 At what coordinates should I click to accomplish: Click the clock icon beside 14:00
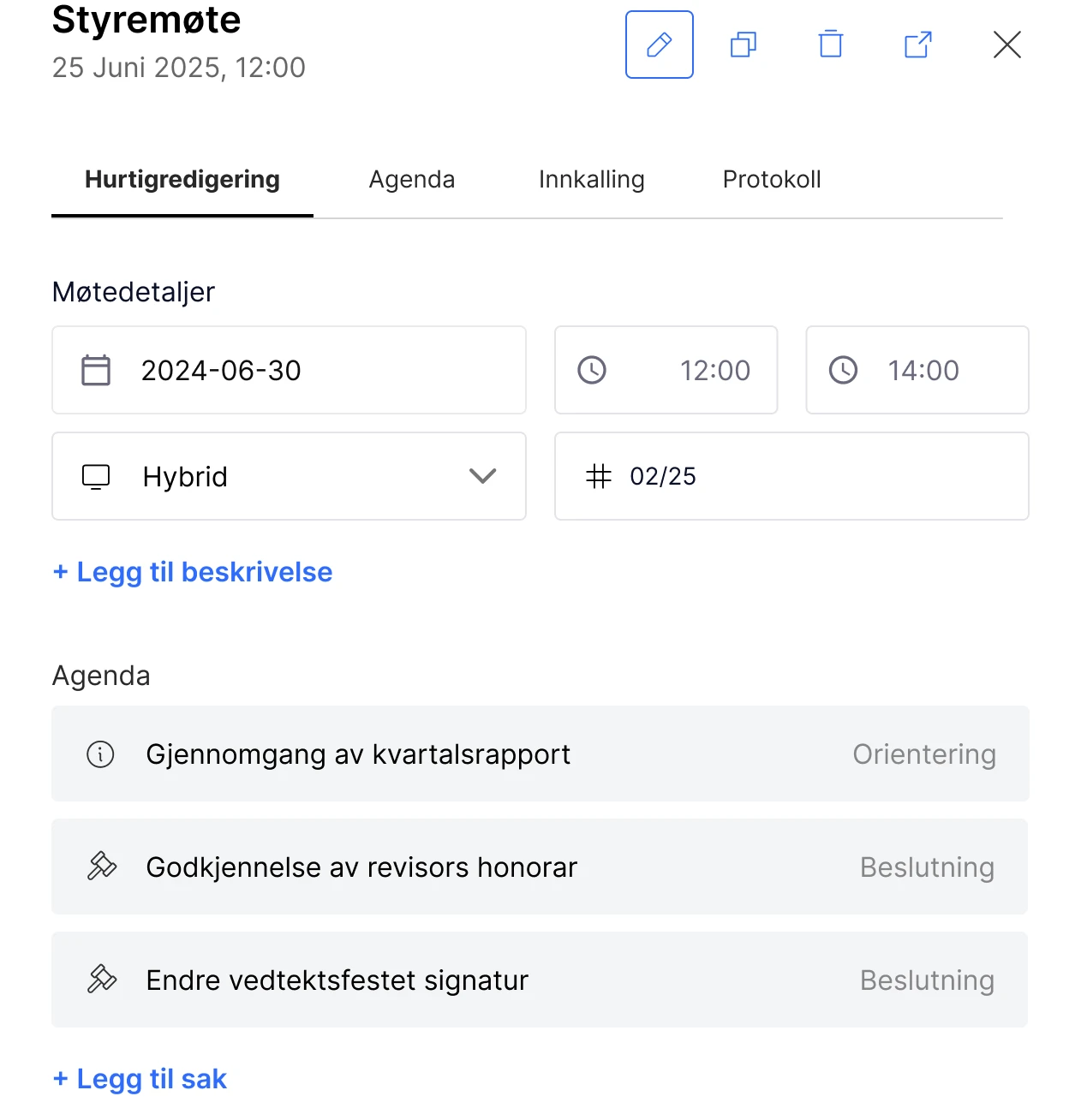[x=843, y=371]
